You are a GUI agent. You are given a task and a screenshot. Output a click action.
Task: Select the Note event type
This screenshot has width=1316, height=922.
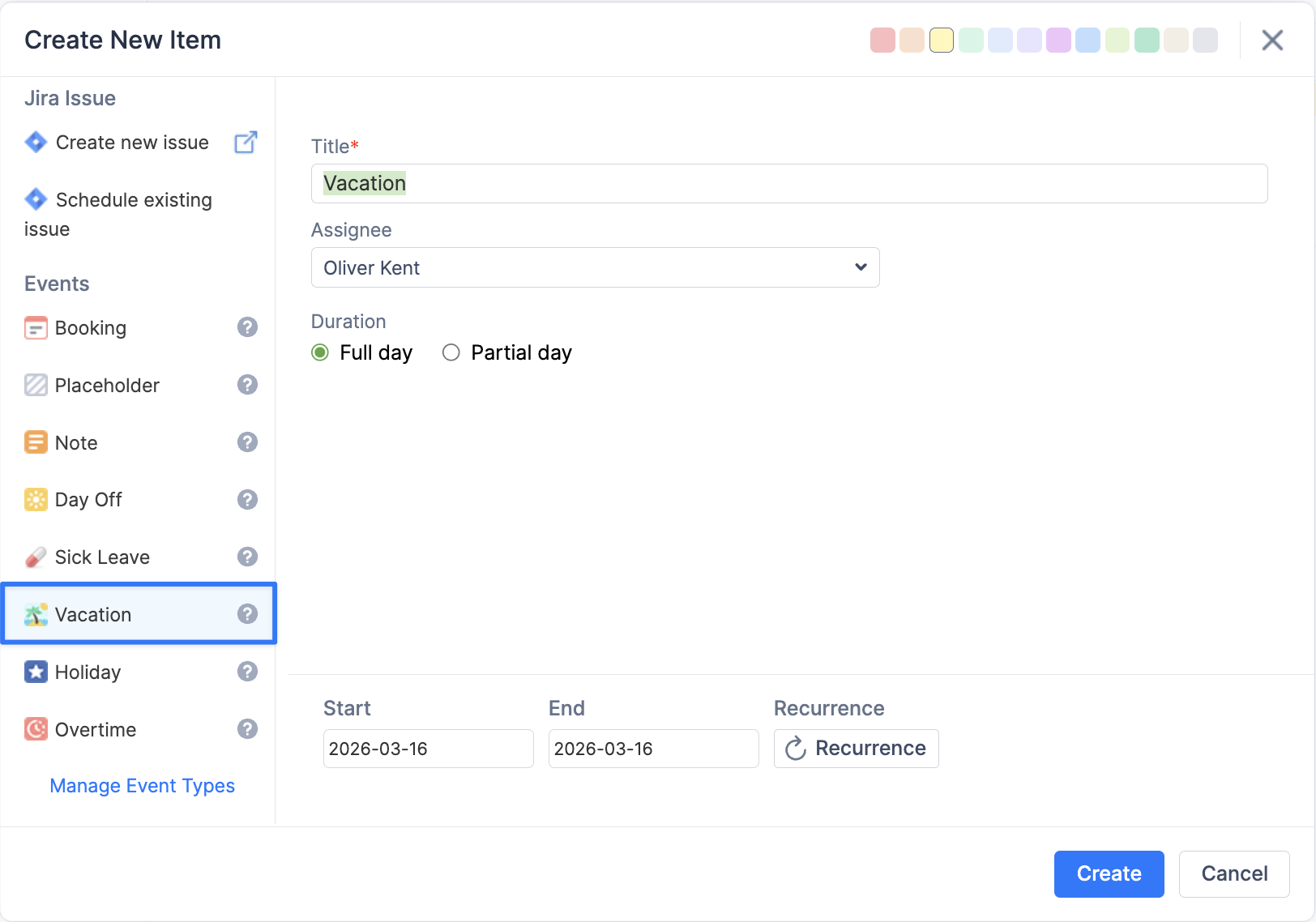coord(76,443)
